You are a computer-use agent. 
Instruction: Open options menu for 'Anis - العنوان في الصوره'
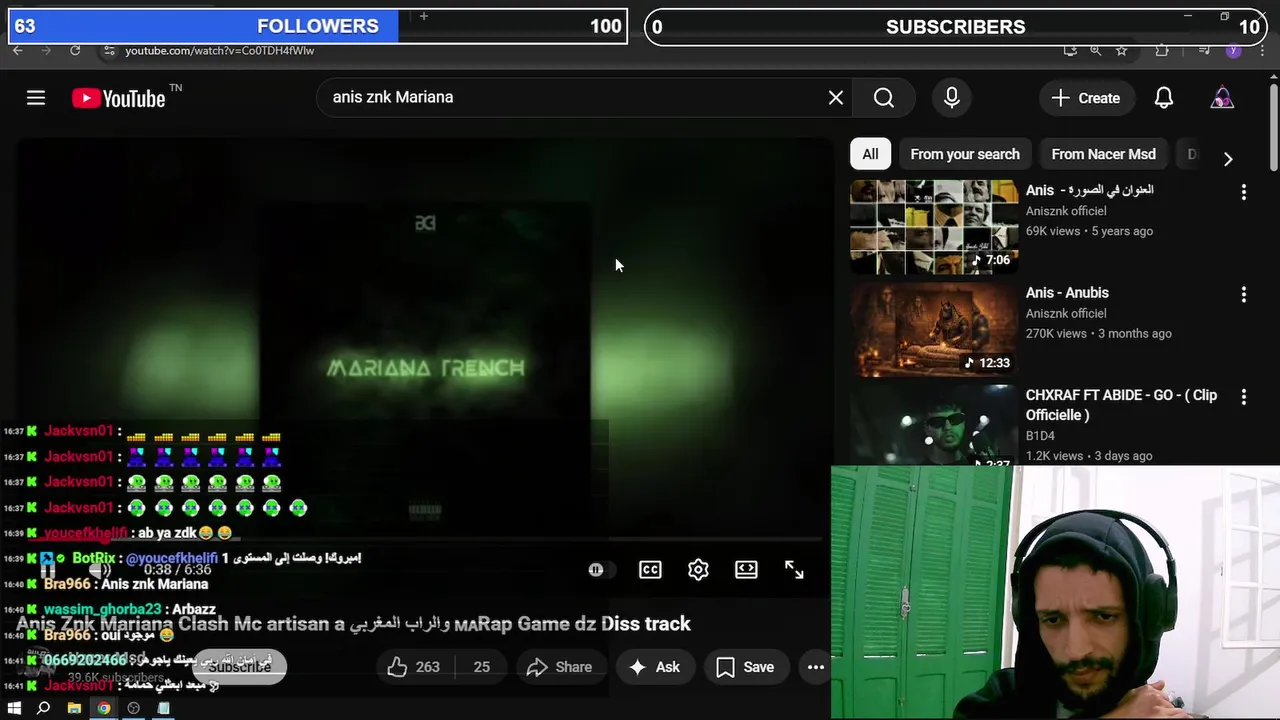click(1244, 192)
